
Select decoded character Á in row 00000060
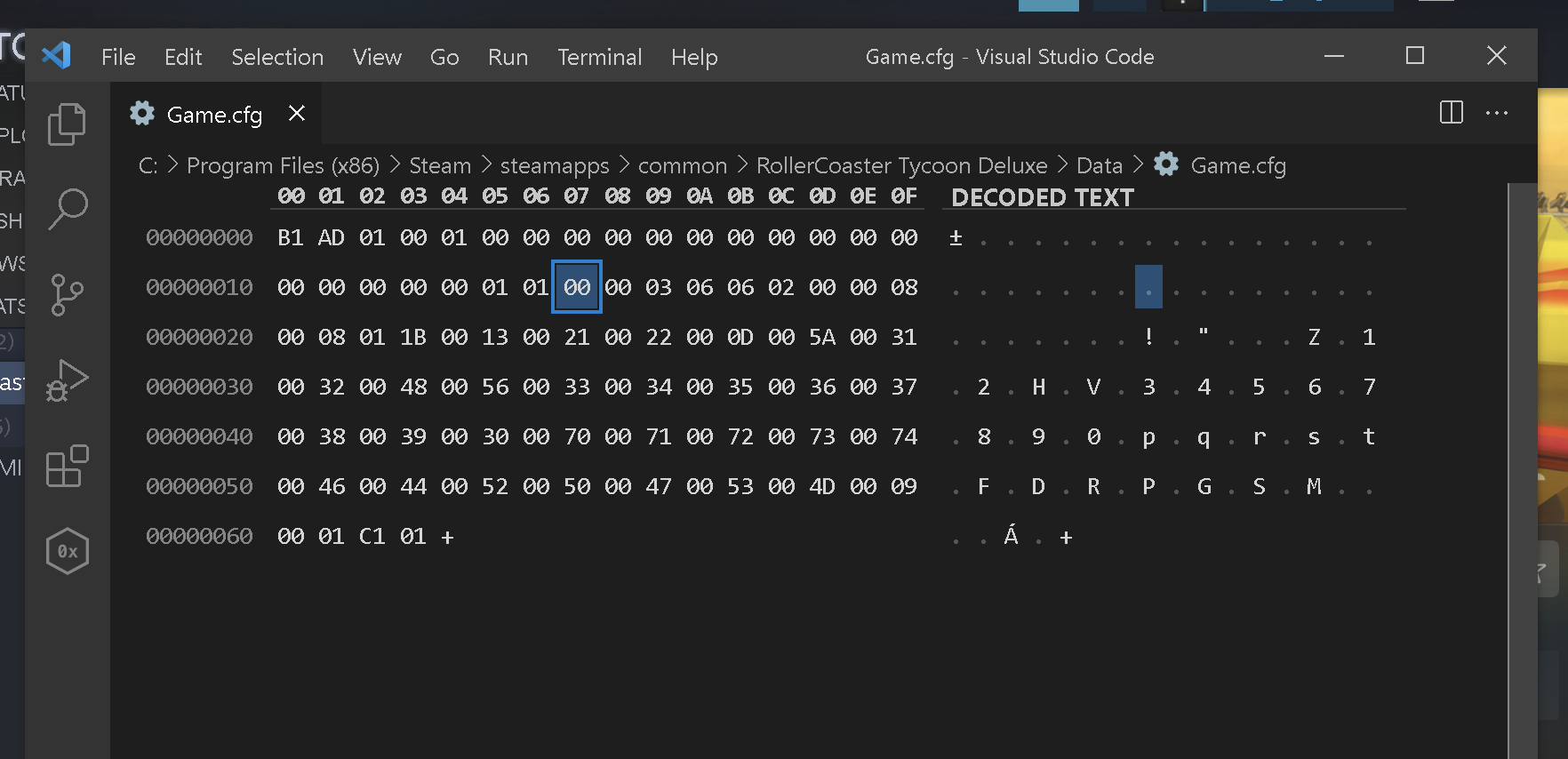click(1011, 534)
